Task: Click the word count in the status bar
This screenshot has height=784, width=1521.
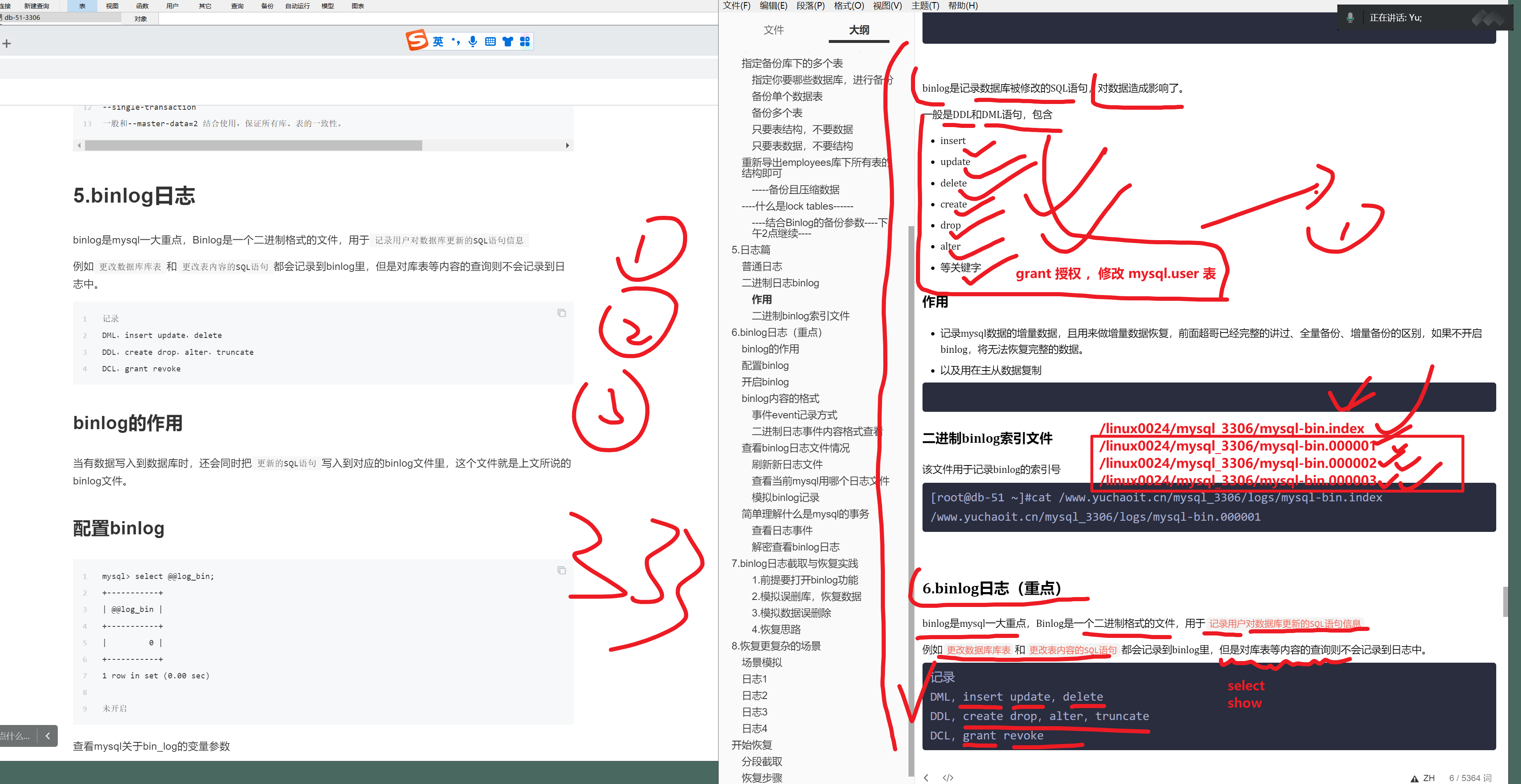Action: click(1470, 778)
